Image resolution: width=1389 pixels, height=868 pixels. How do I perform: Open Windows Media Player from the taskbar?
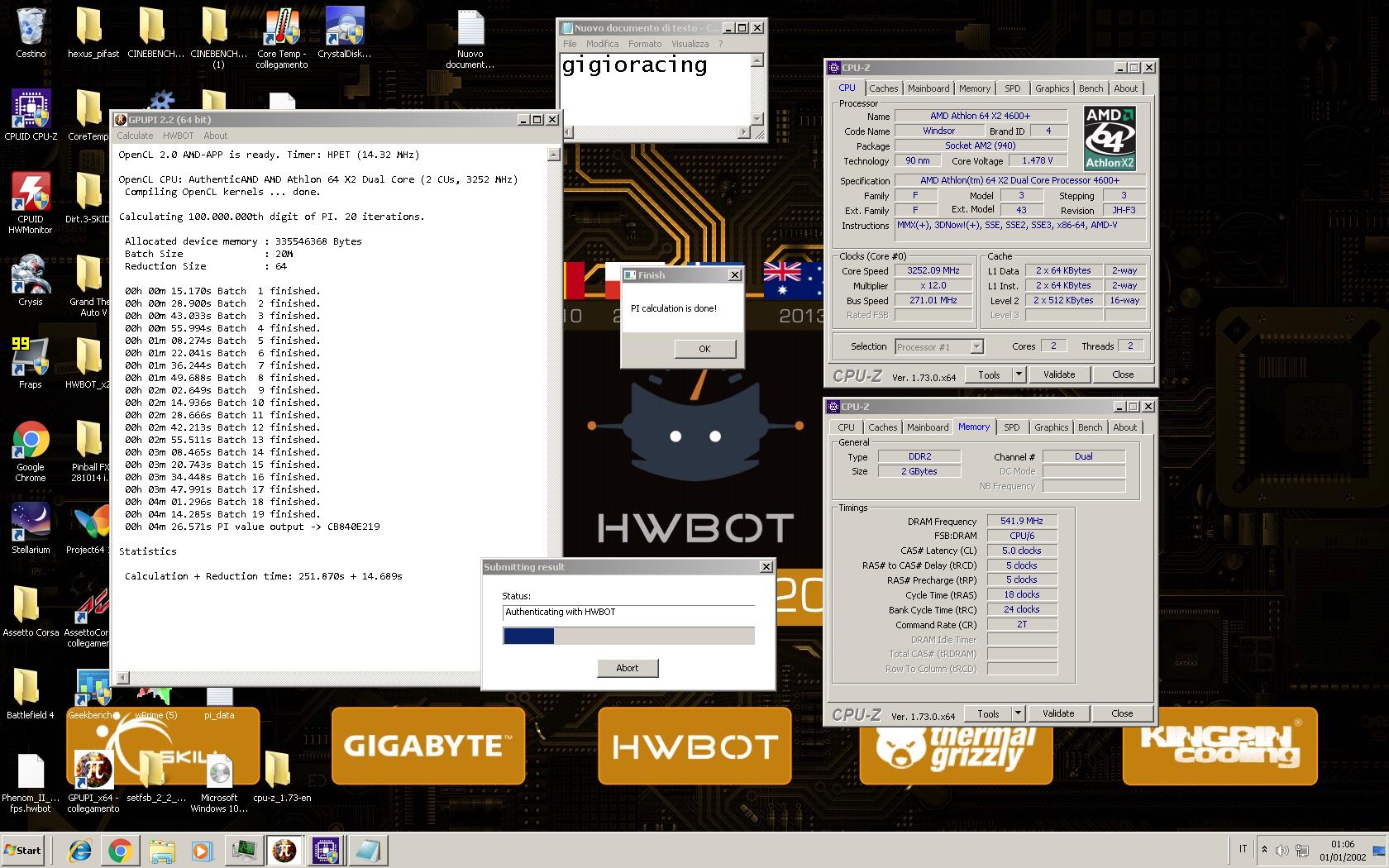pos(202,850)
